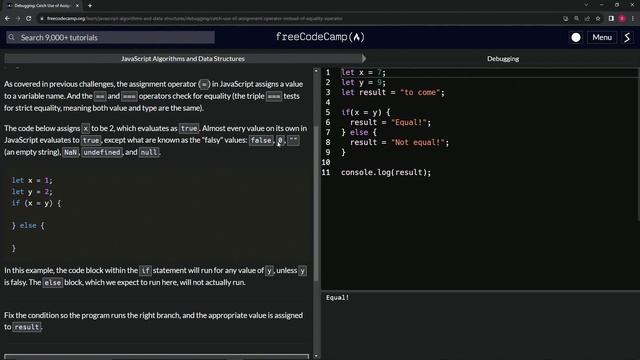Click 'let x = 1;' in the example code
This screenshot has width=640, height=360.
tap(32, 180)
